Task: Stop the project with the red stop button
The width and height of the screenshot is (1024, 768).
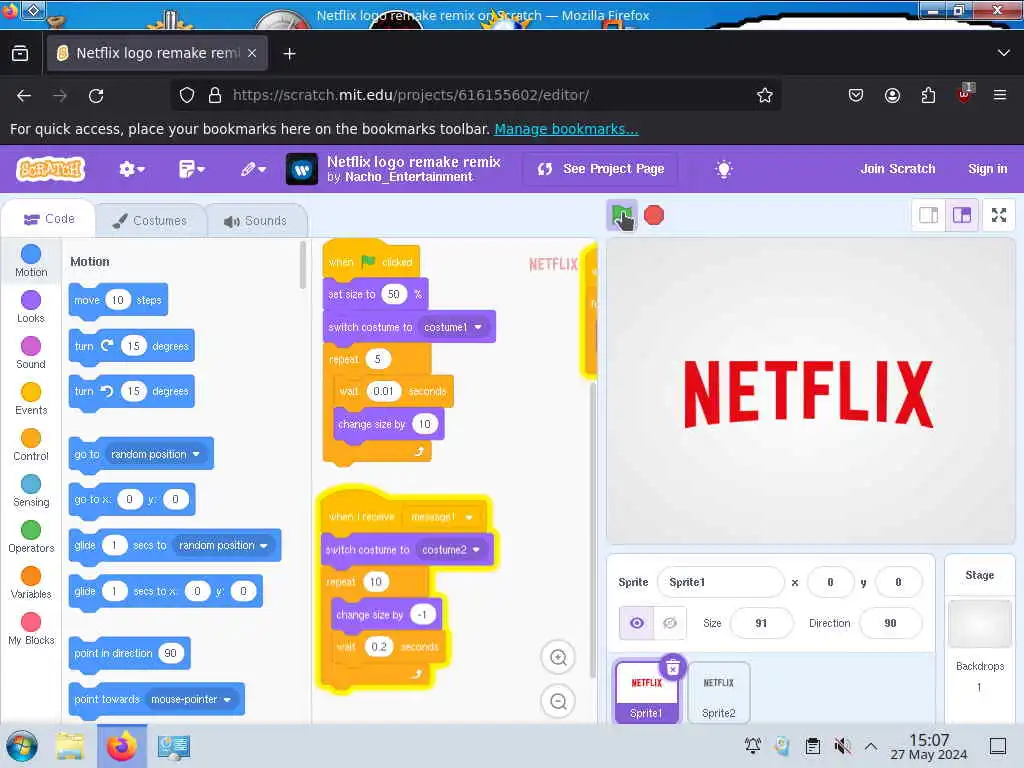Action: 654,215
